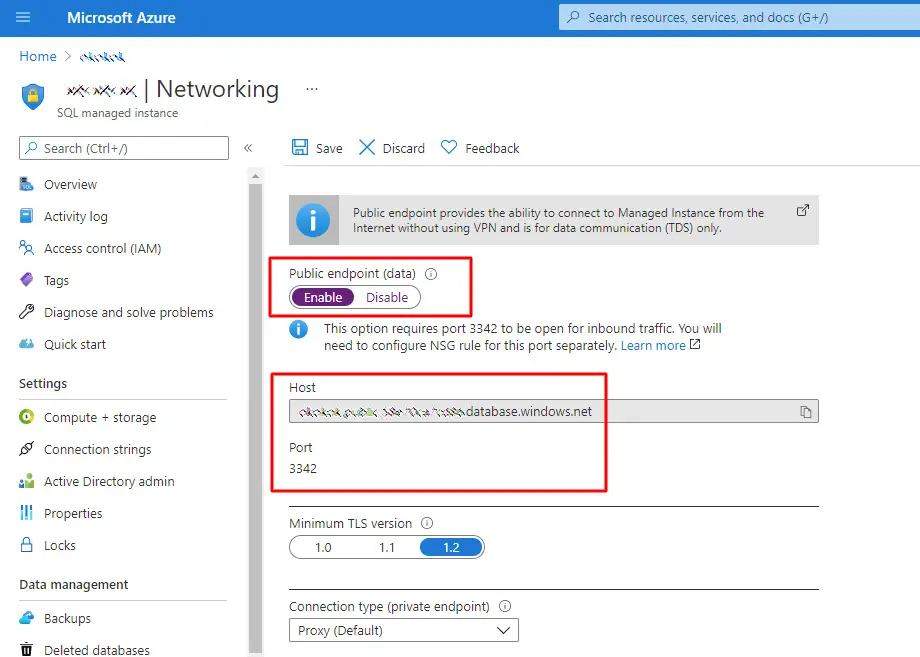Screen dimensions: 920x657
Task: Open the Quick start menu item
Action: 75,344
